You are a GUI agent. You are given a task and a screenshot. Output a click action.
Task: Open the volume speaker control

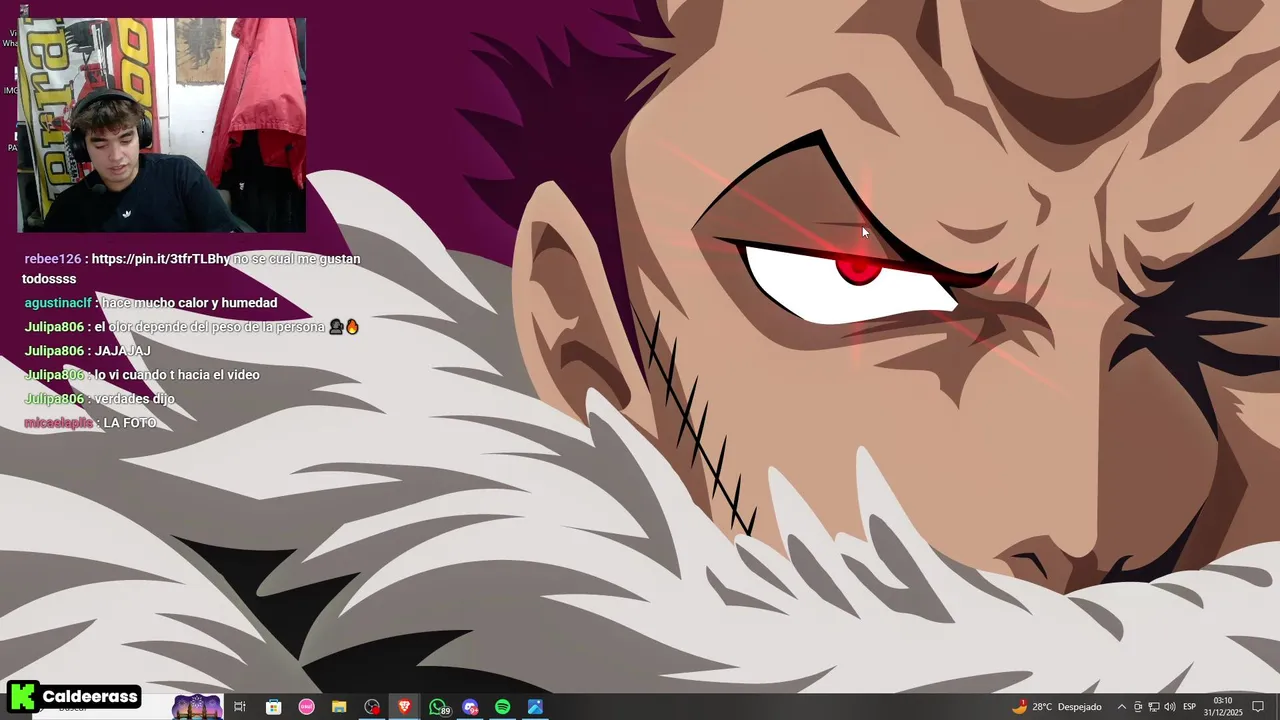[x=1169, y=707]
